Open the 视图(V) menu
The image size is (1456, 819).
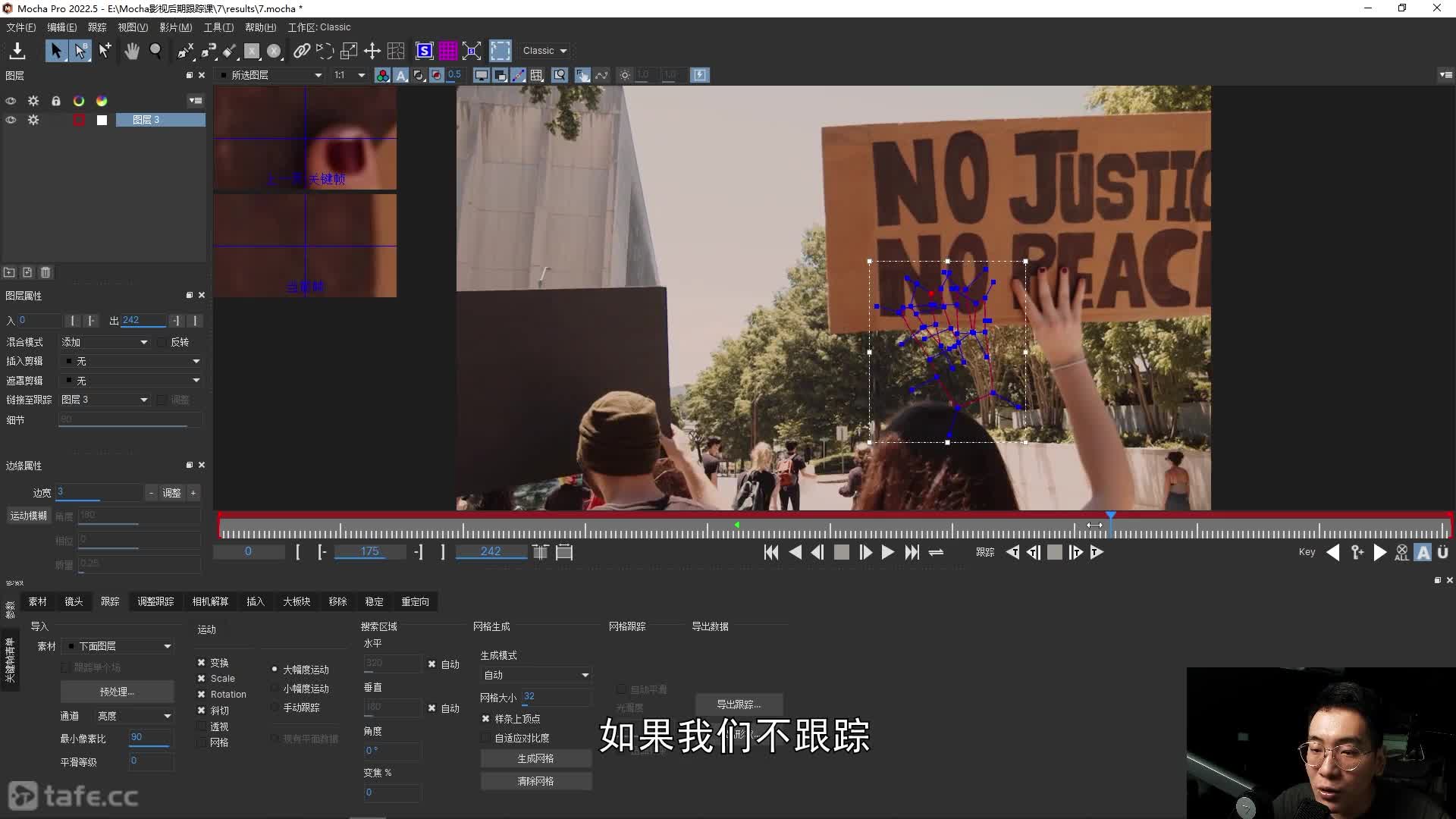pos(133,27)
